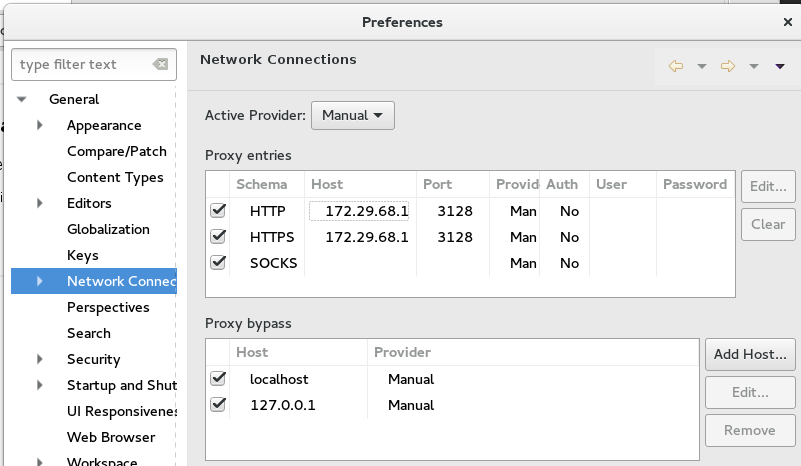Click the Host column header in Proxy entries
This screenshot has height=466, width=801.
[x=360, y=184]
